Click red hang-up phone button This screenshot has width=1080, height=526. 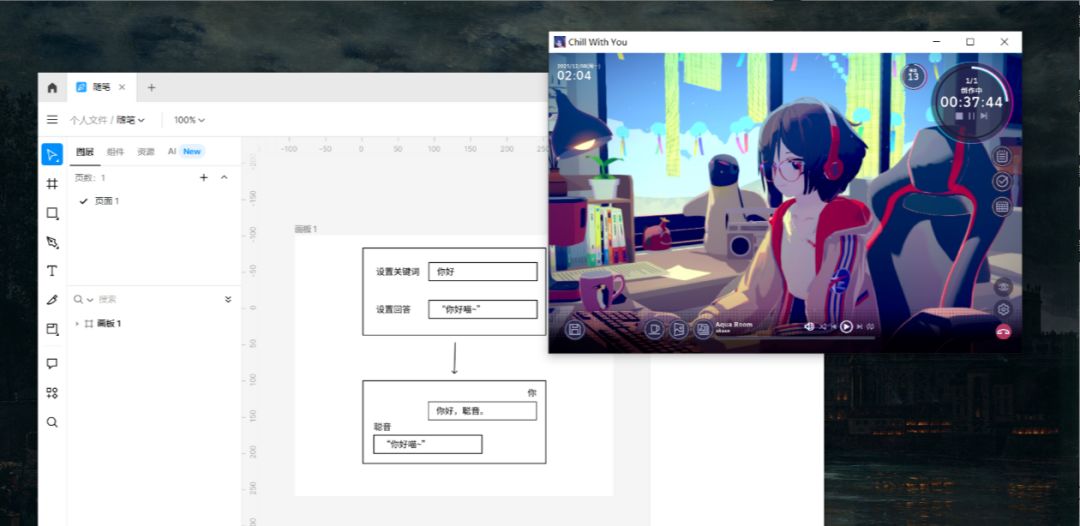coord(1003,332)
